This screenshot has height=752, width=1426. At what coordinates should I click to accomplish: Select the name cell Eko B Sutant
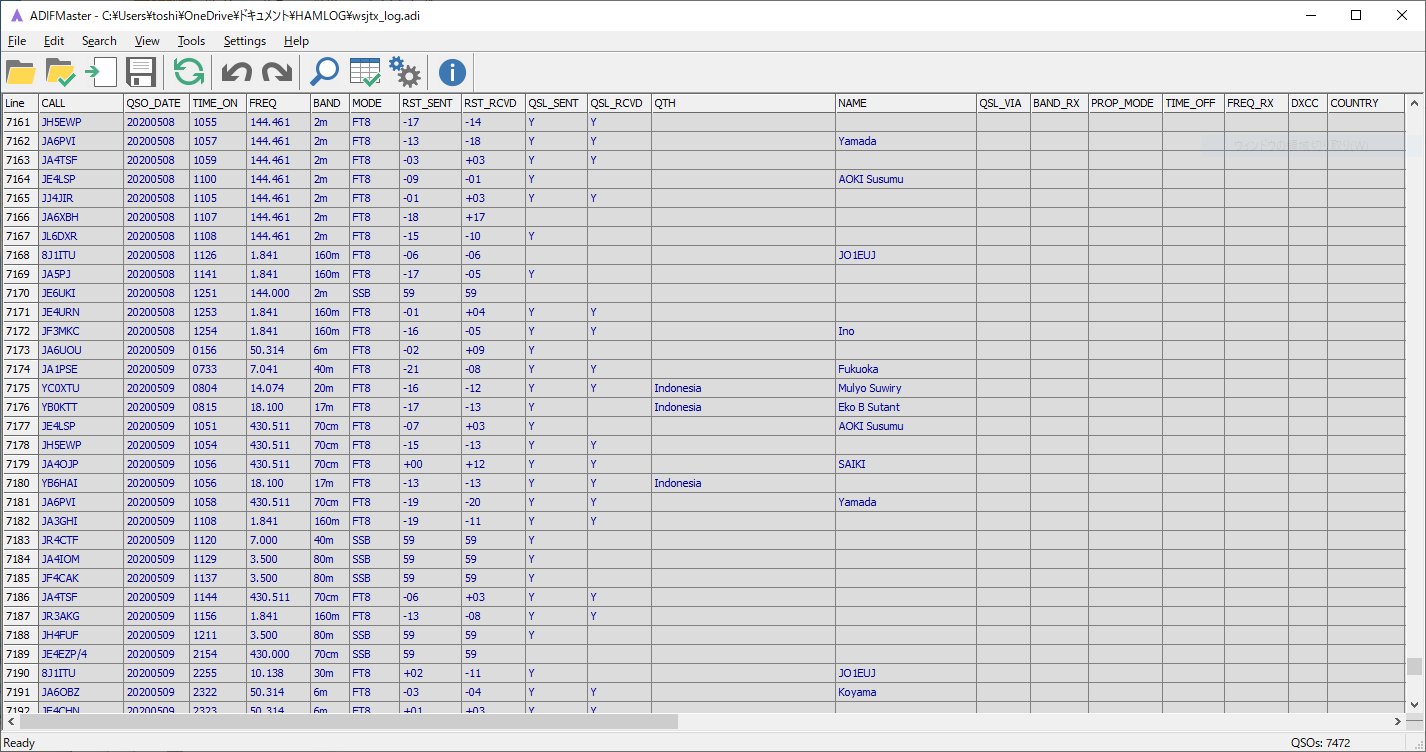[906, 407]
